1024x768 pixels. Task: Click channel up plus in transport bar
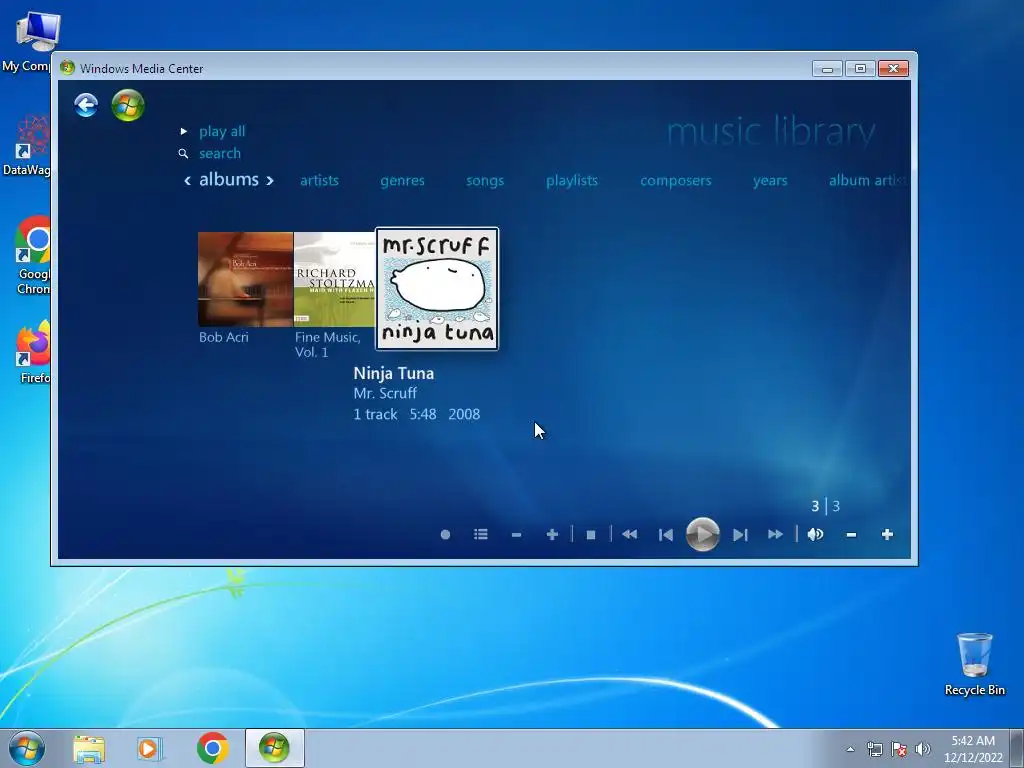click(552, 535)
